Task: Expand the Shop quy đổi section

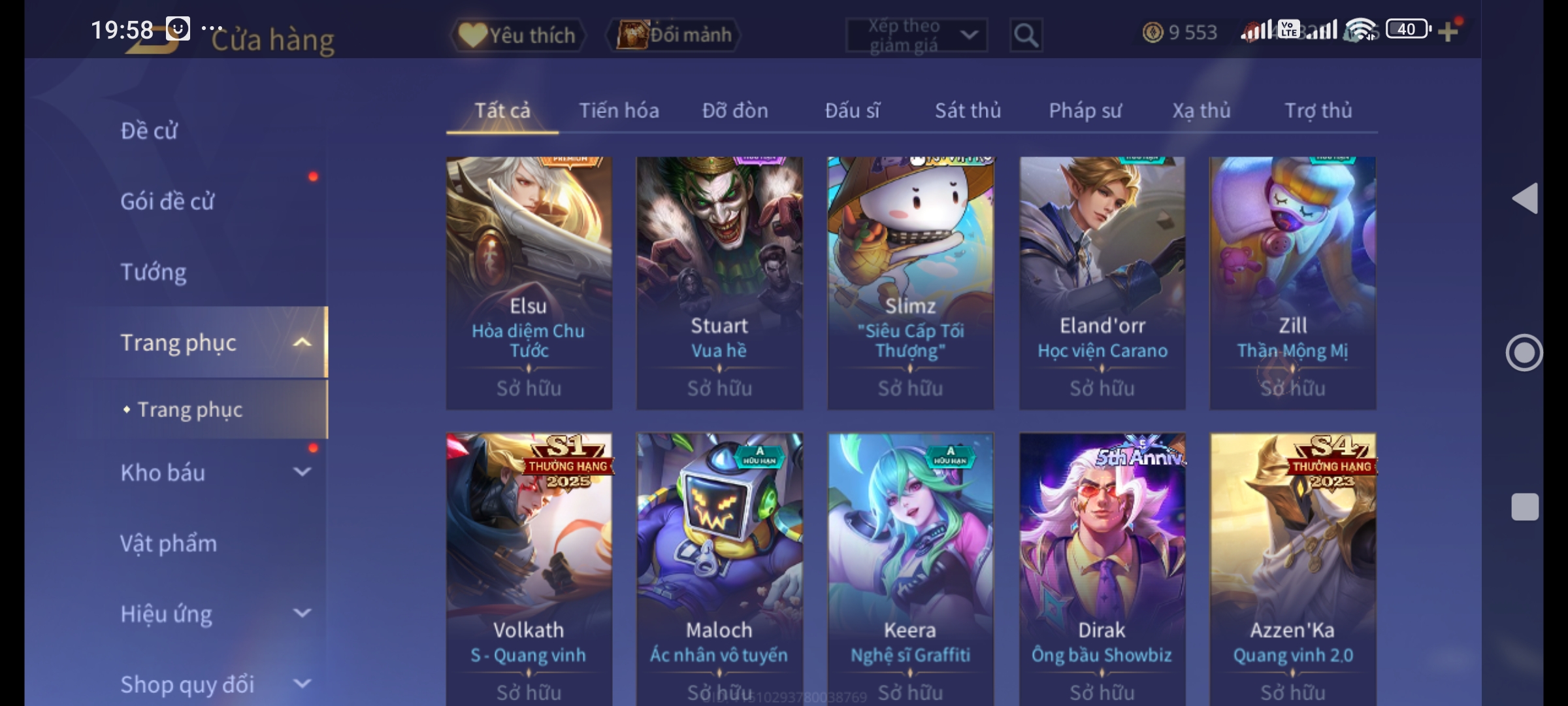Action: [302, 684]
